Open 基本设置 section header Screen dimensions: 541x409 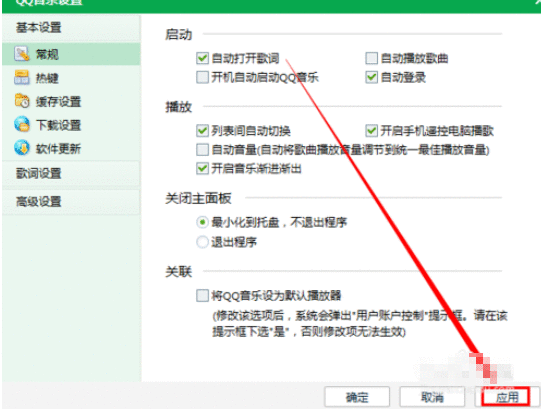[71, 28]
